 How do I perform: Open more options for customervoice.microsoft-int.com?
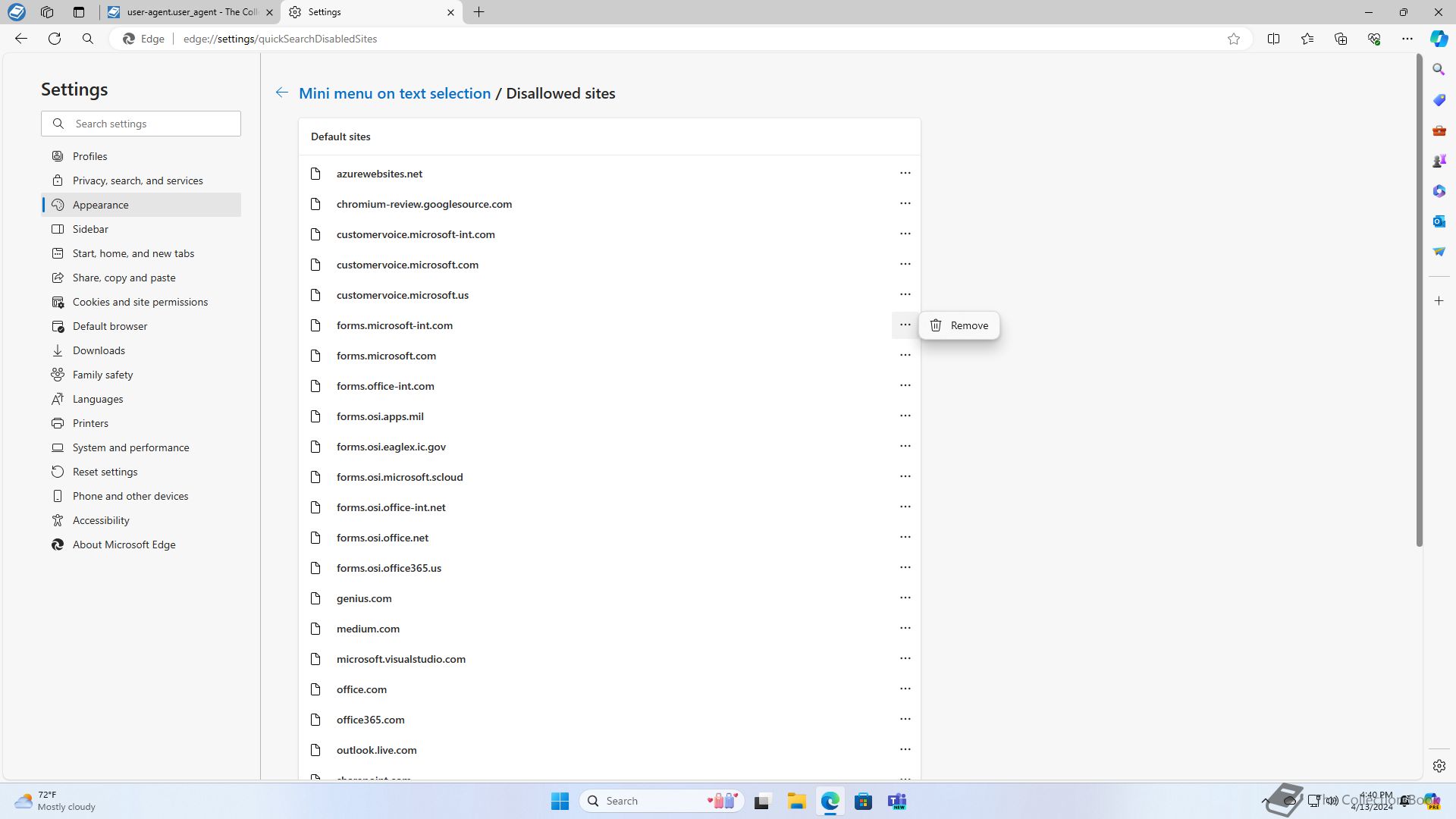coord(905,234)
